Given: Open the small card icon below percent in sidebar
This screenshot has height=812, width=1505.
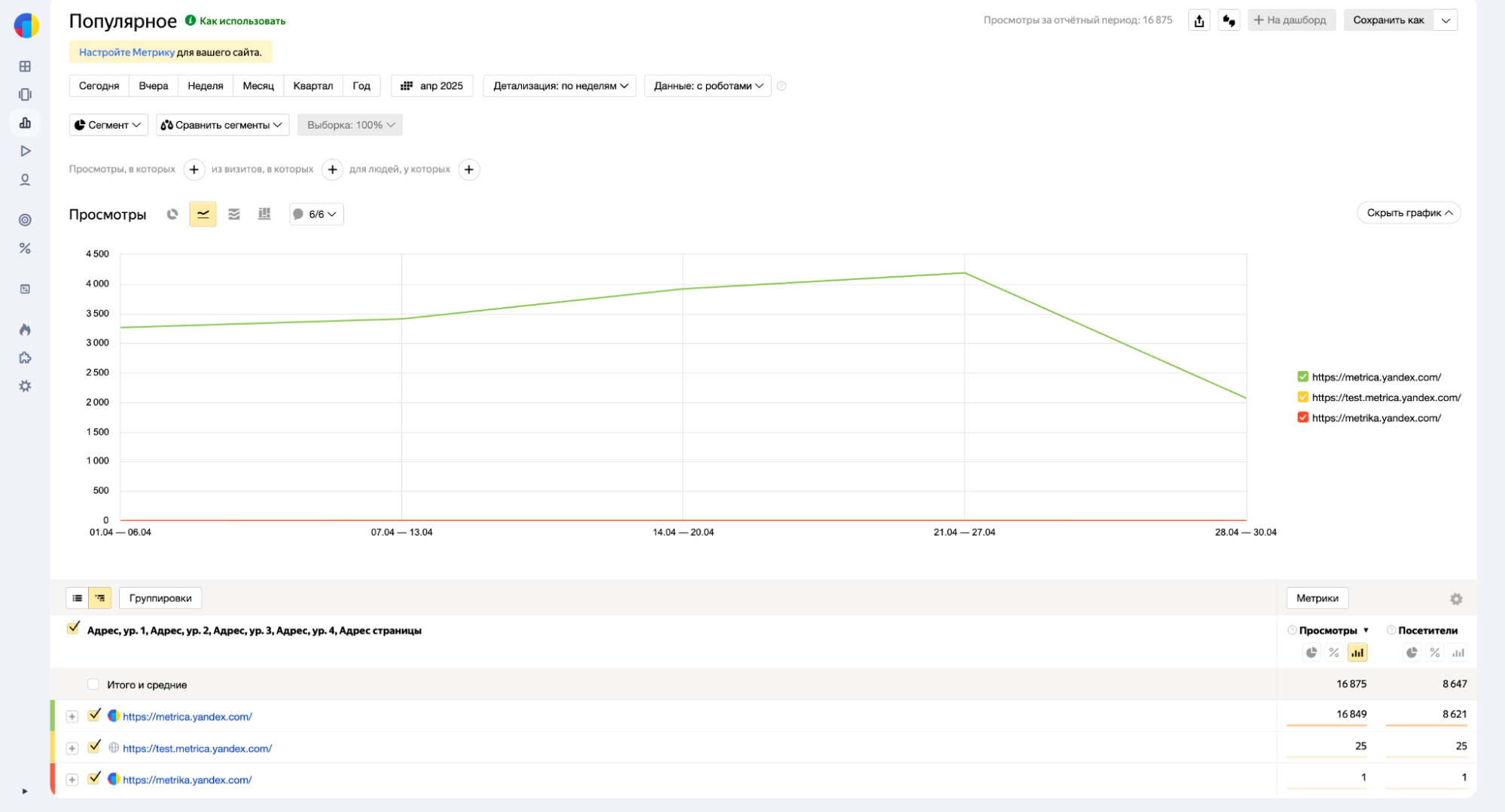Looking at the screenshot, I should click(x=25, y=289).
